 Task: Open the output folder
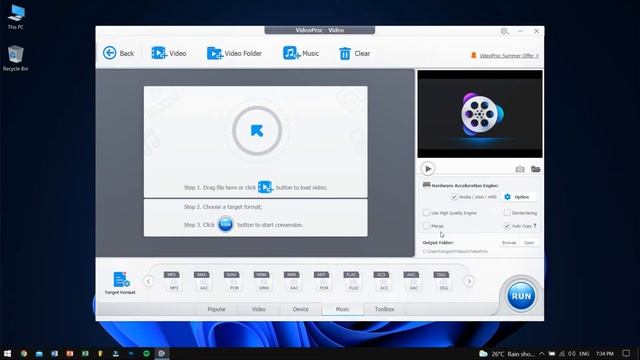point(529,242)
